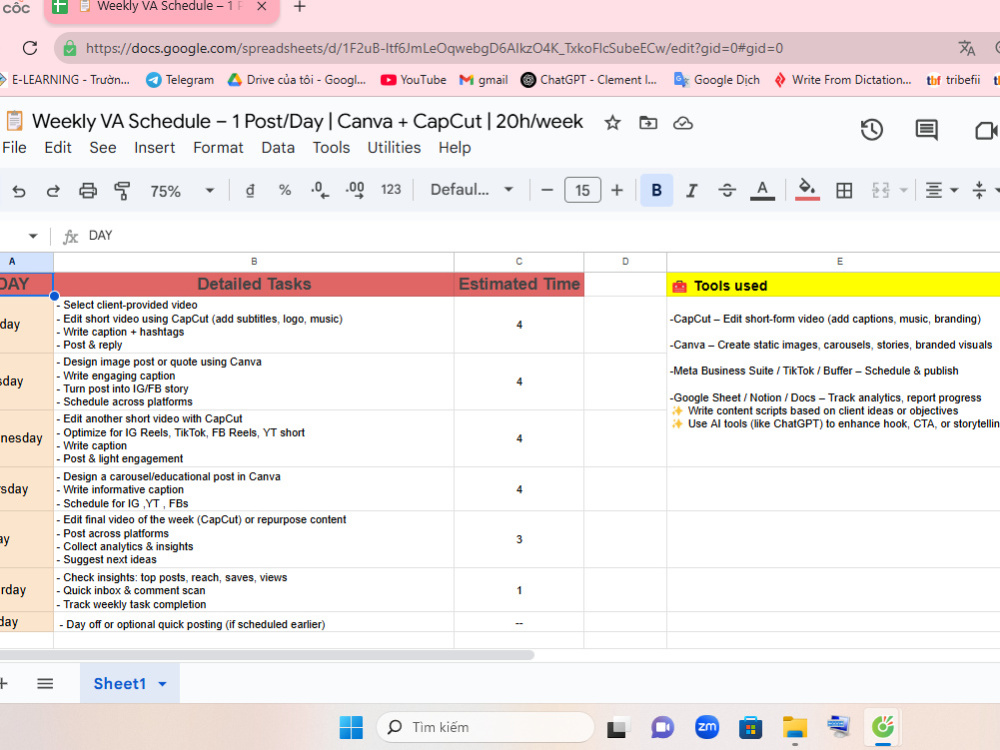1000x750 pixels.
Task: Format as currency with đ button
Action: 250,190
